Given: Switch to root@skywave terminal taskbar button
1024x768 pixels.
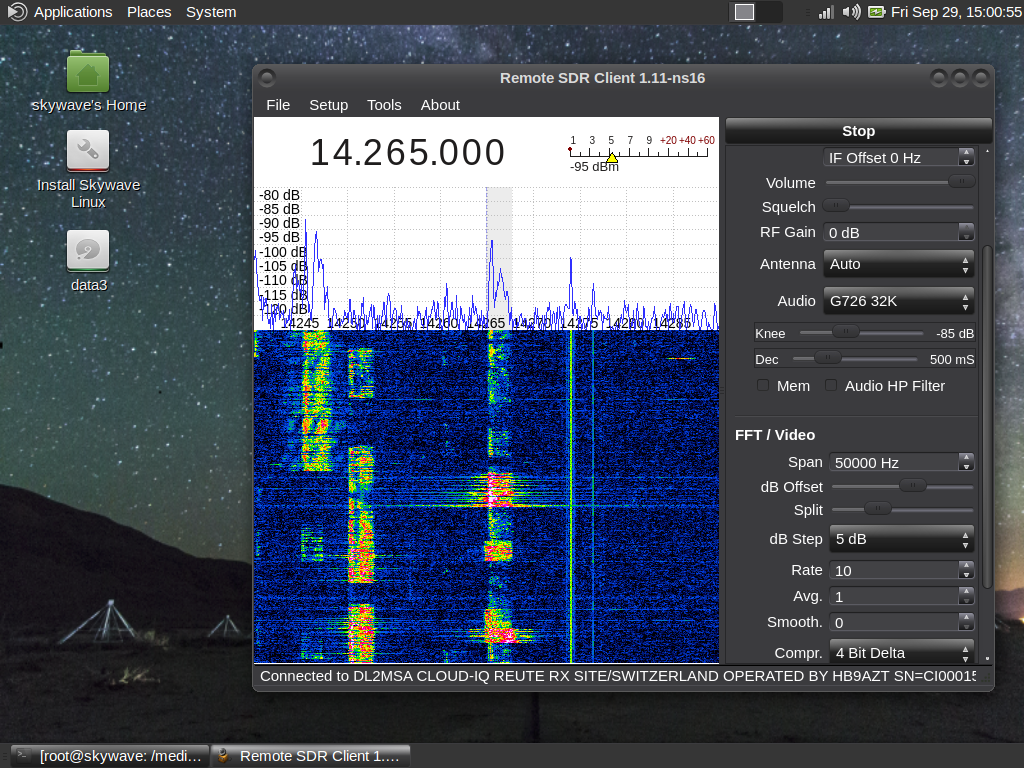Looking at the screenshot, I should click(110, 756).
